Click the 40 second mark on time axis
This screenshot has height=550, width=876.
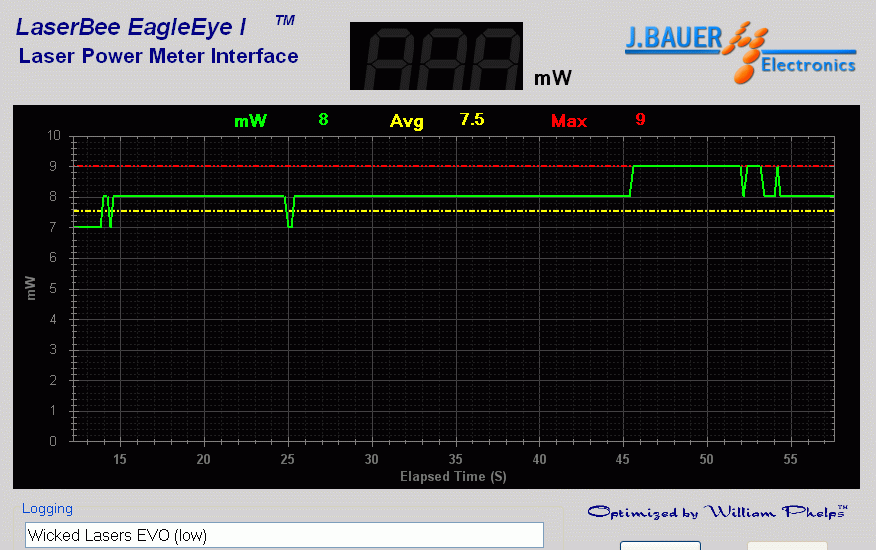pos(539,459)
